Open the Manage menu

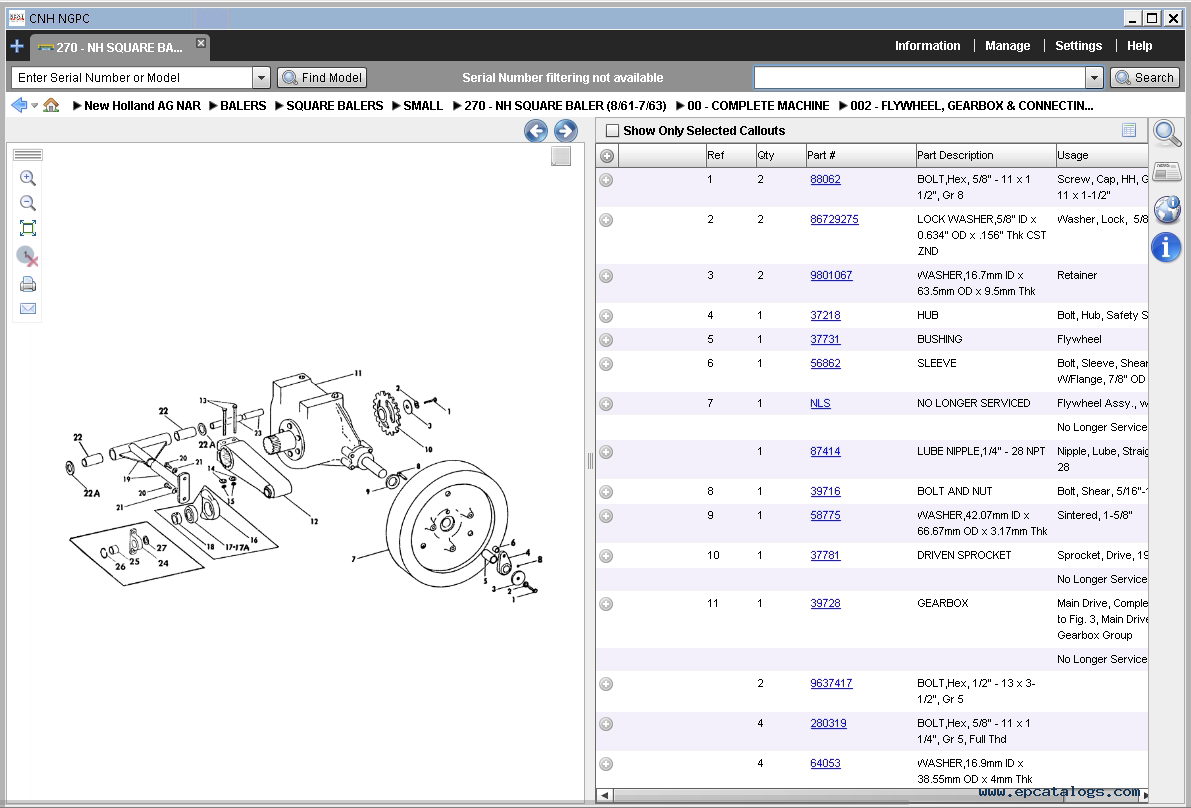pos(1007,46)
